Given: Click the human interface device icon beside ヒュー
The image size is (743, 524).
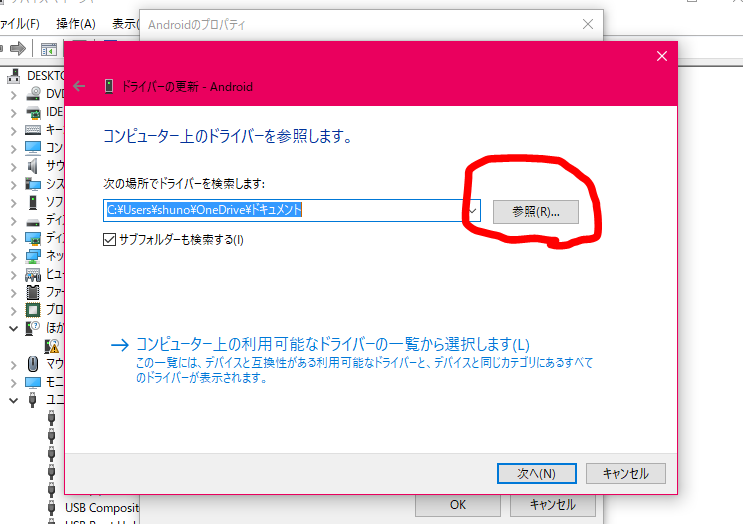Looking at the screenshot, I should (x=33, y=274).
